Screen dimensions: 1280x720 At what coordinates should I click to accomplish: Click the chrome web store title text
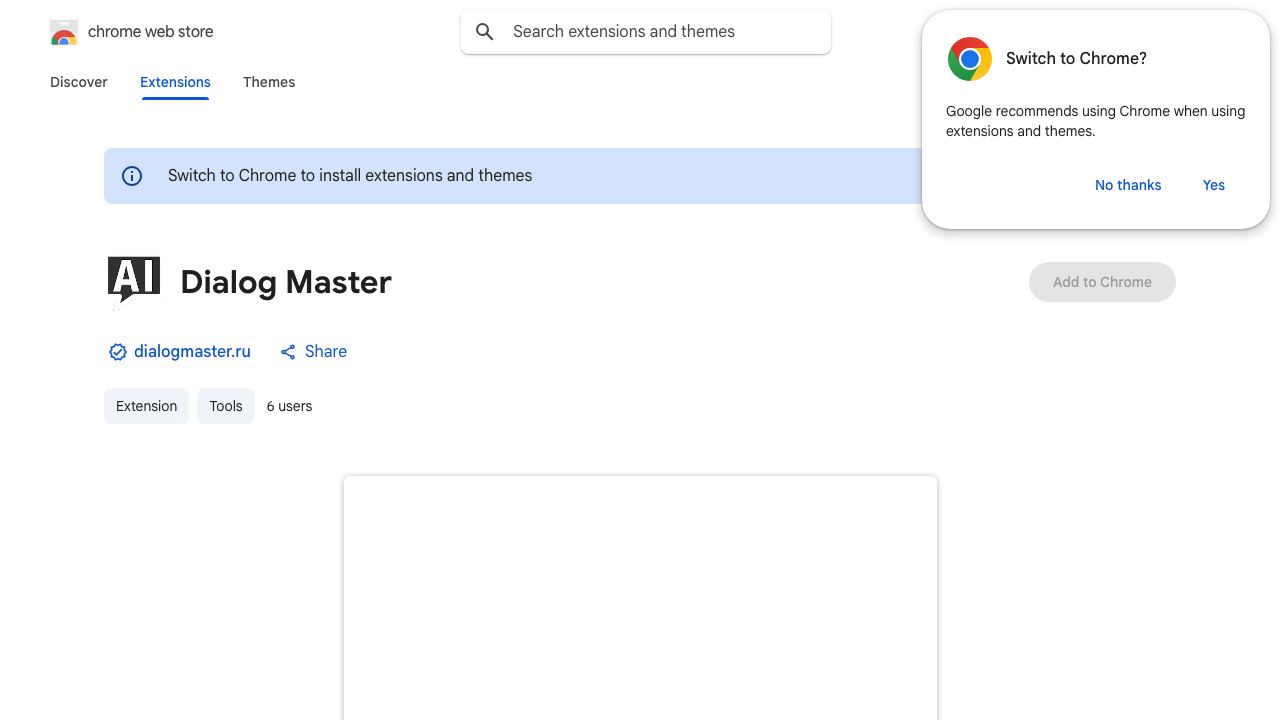point(151,32)
